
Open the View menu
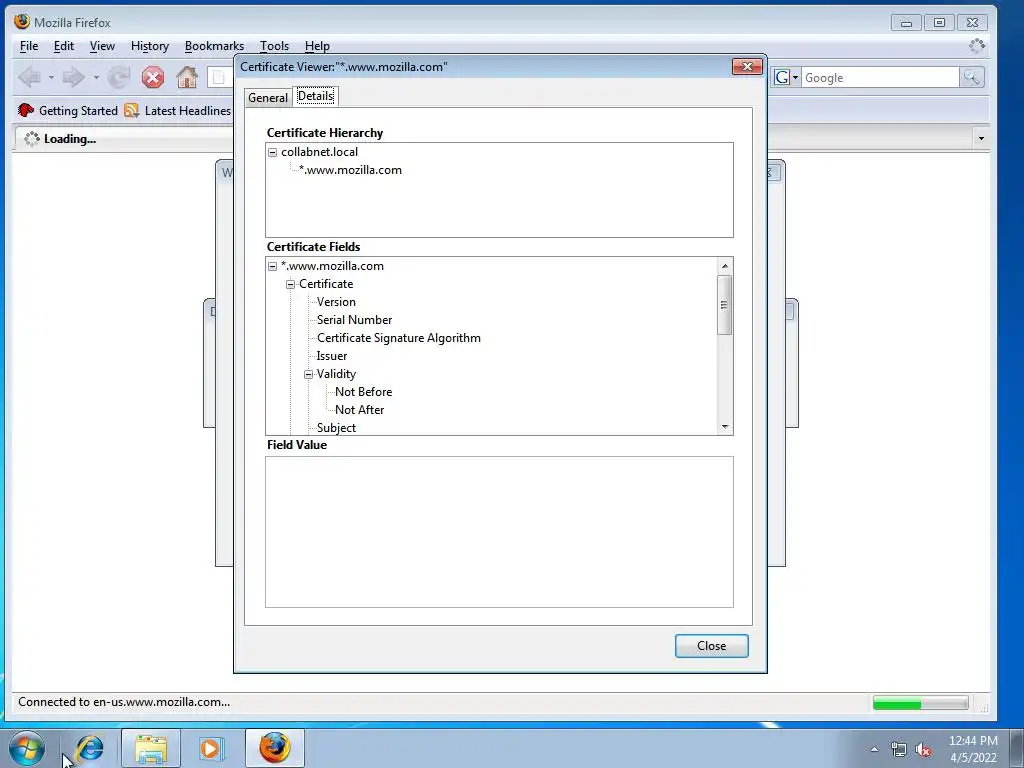pyautogui.click(x=102, y=46)
